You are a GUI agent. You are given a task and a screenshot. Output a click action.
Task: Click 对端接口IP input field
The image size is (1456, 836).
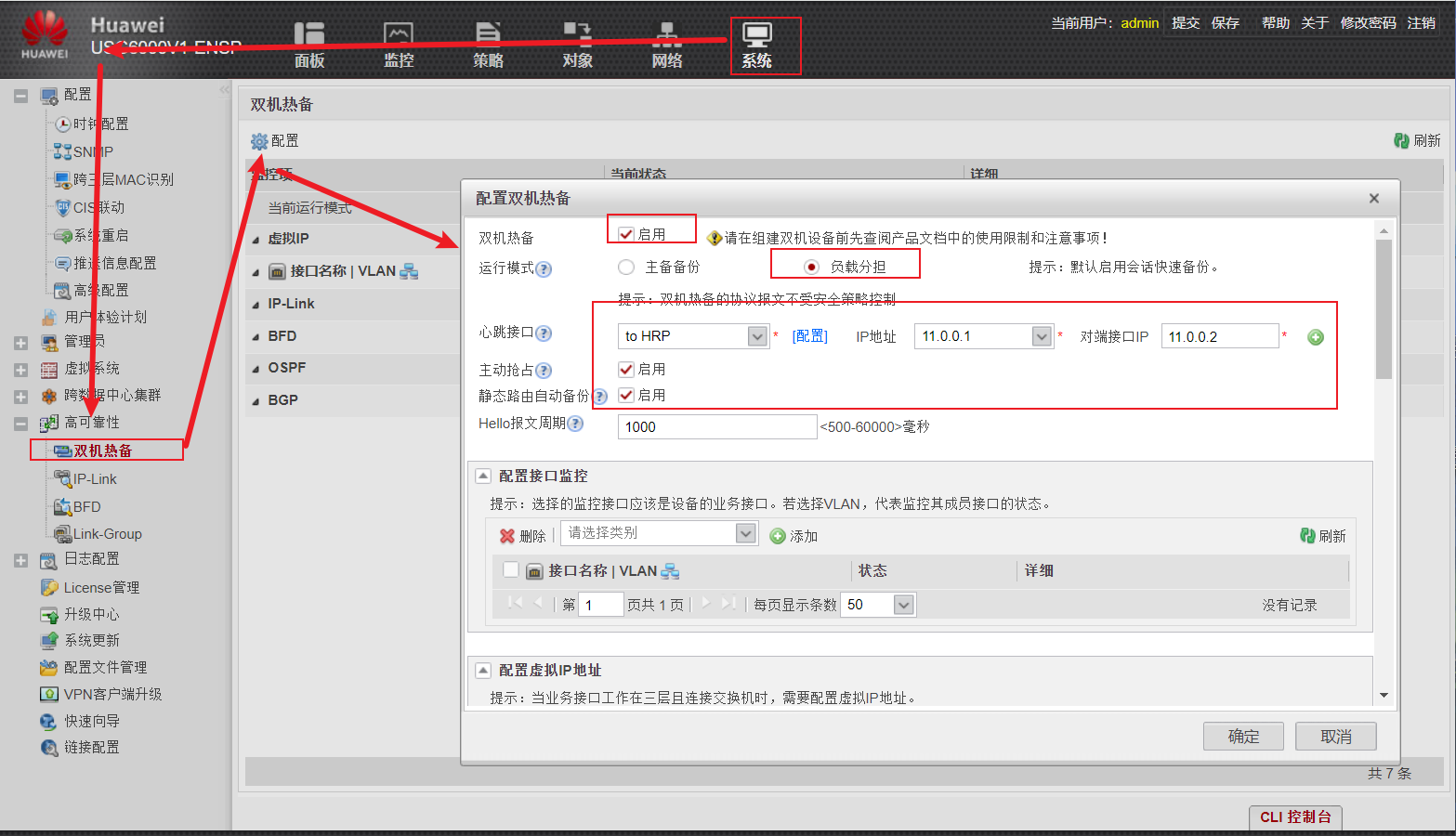pyautogui.click(x=1220, y=336)
